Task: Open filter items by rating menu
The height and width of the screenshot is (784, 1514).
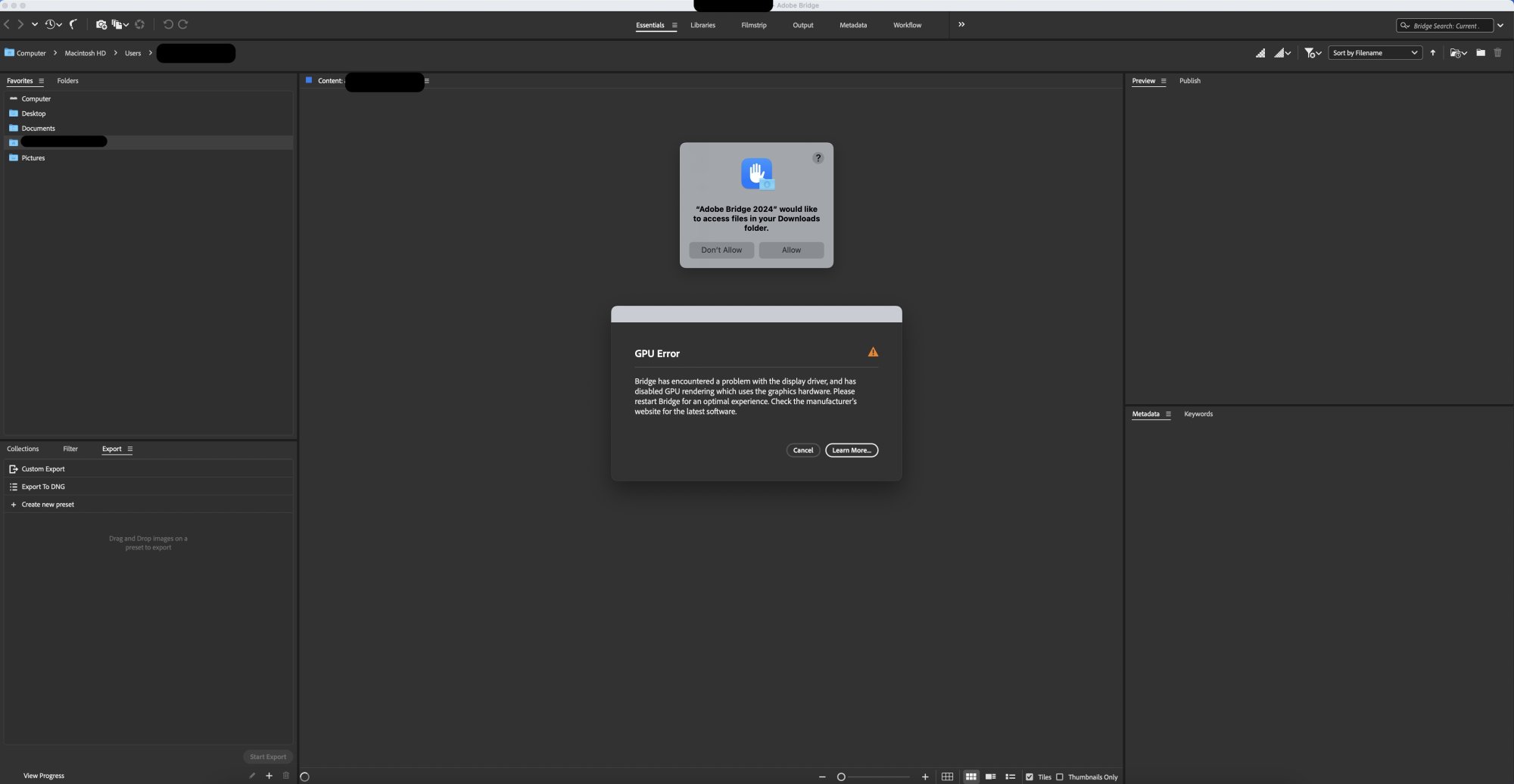Action: pos(1313,53)
